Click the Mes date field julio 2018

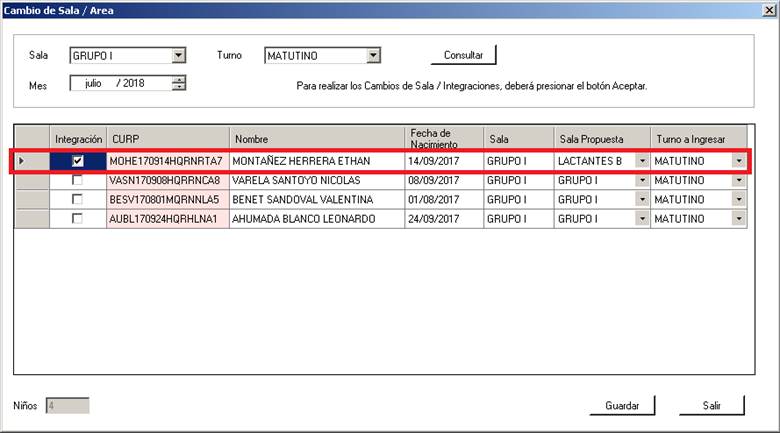(120, 84)
